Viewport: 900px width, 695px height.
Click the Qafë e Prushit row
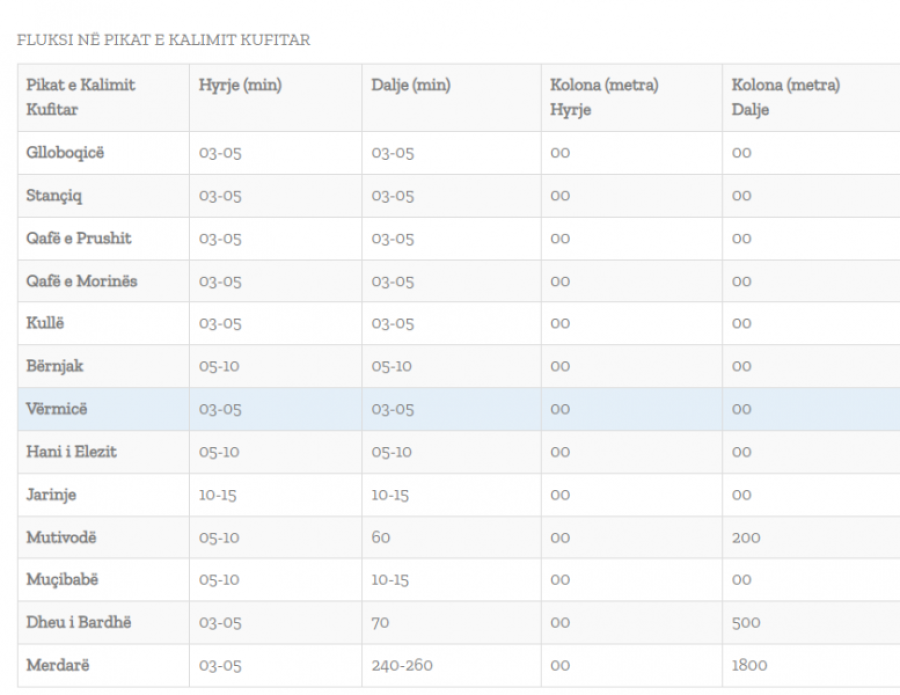pos(79,239)
